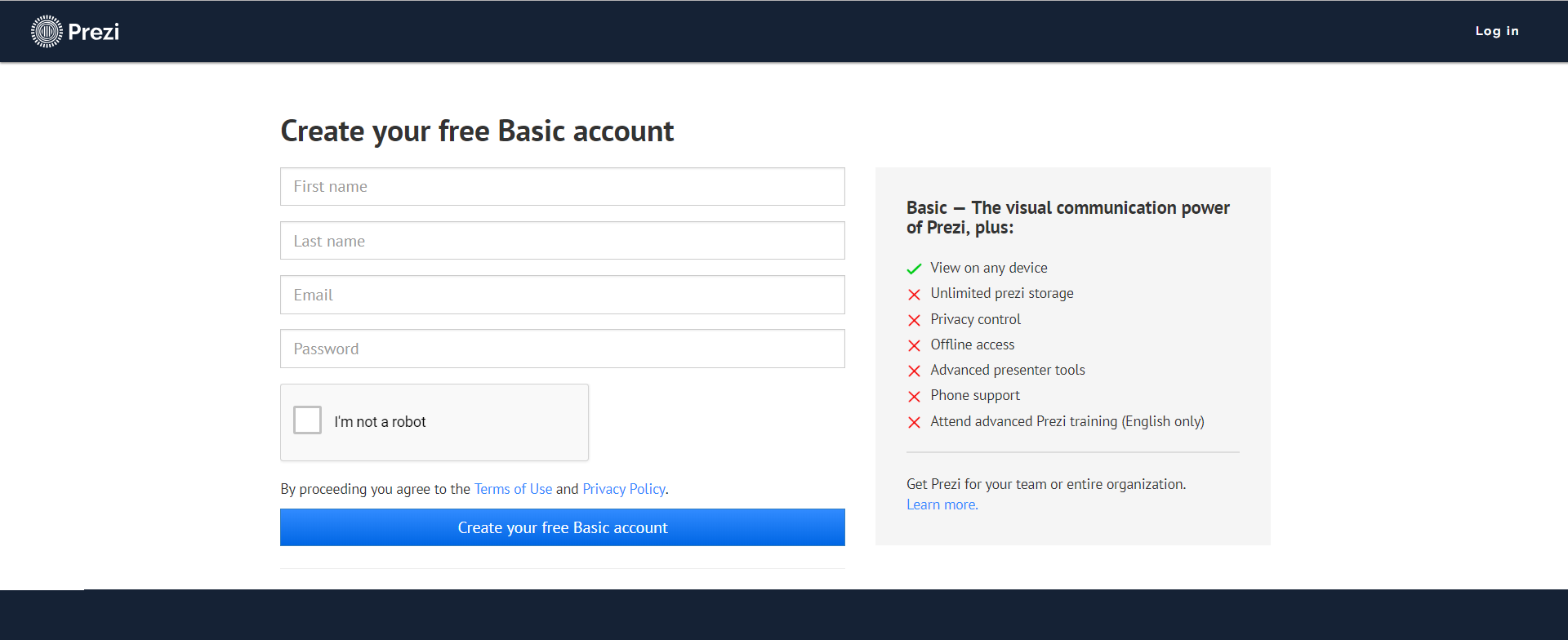Screen dimensions: 1568x640
Task: Follow the Learn more link
Action: 942,504
